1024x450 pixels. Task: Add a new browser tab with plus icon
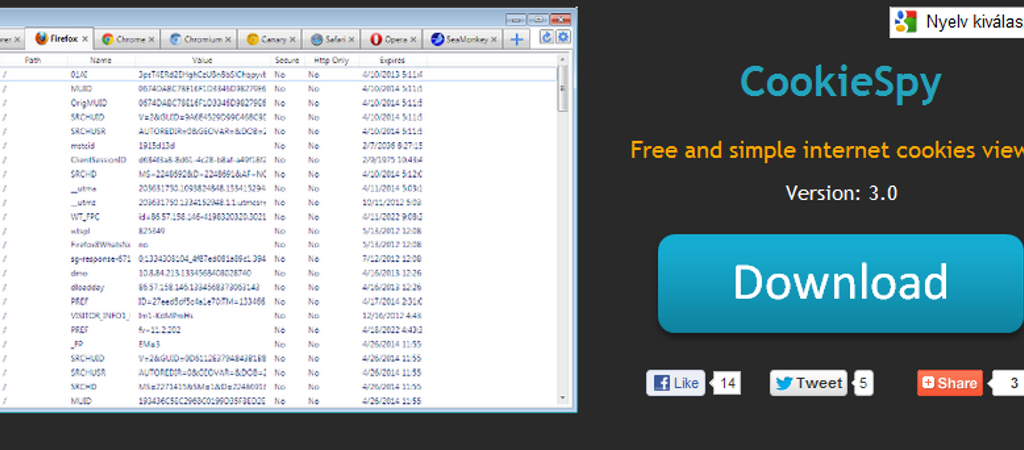point(517,40)
